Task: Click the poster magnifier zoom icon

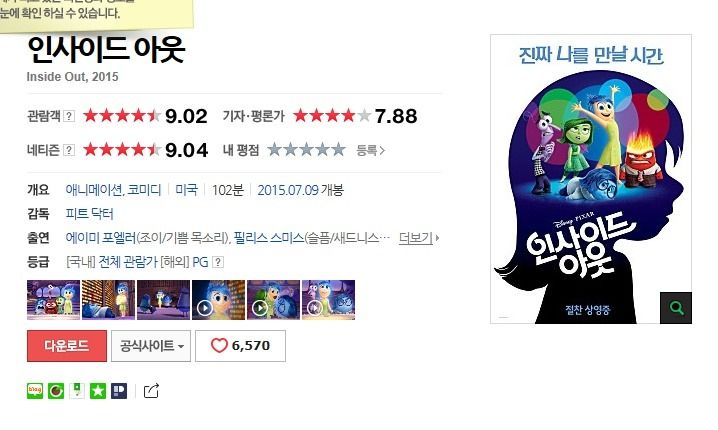Action: click(x=676, y=308)
